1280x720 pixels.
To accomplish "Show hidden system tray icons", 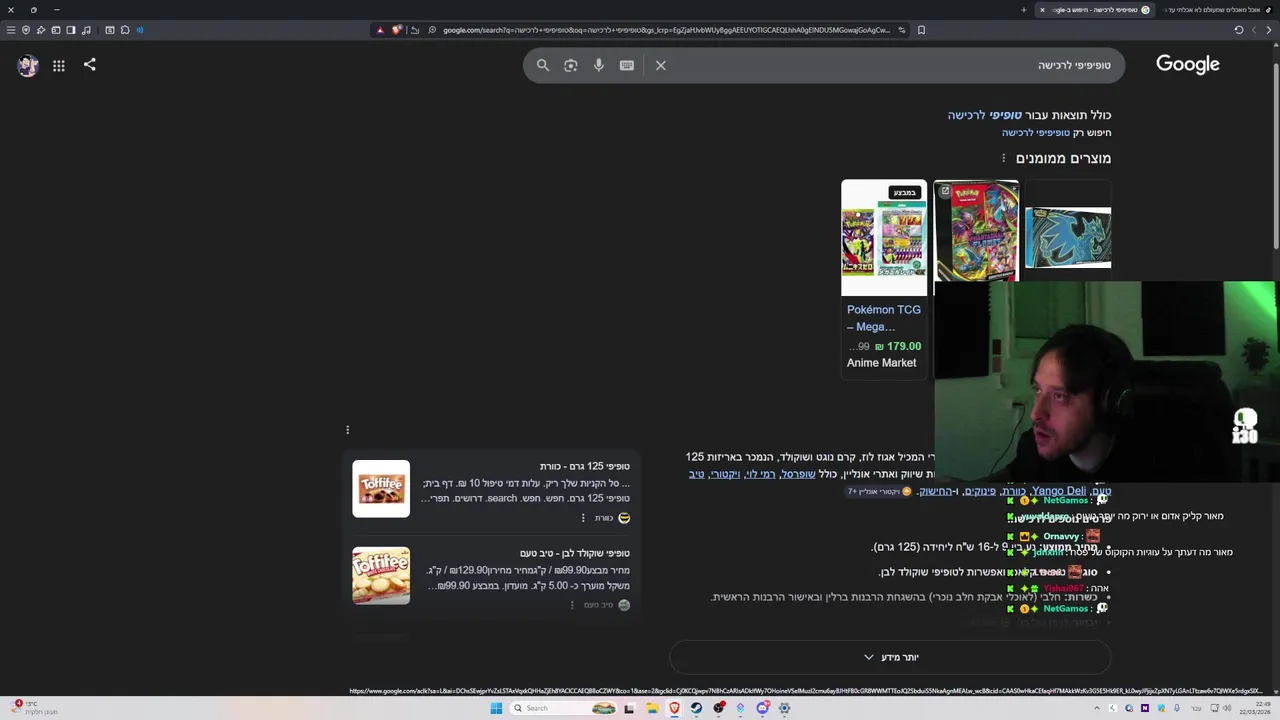I will click(x=1097, y=708).
